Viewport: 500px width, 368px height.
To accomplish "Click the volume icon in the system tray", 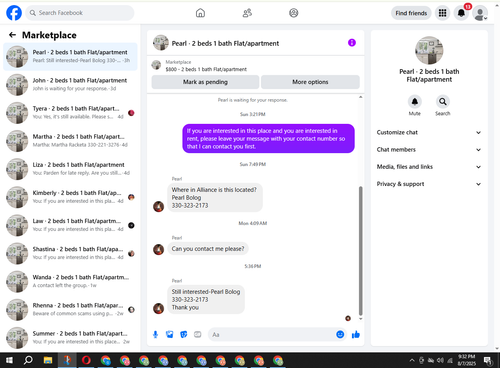I will pyautogui.click(x=440, y=360).
